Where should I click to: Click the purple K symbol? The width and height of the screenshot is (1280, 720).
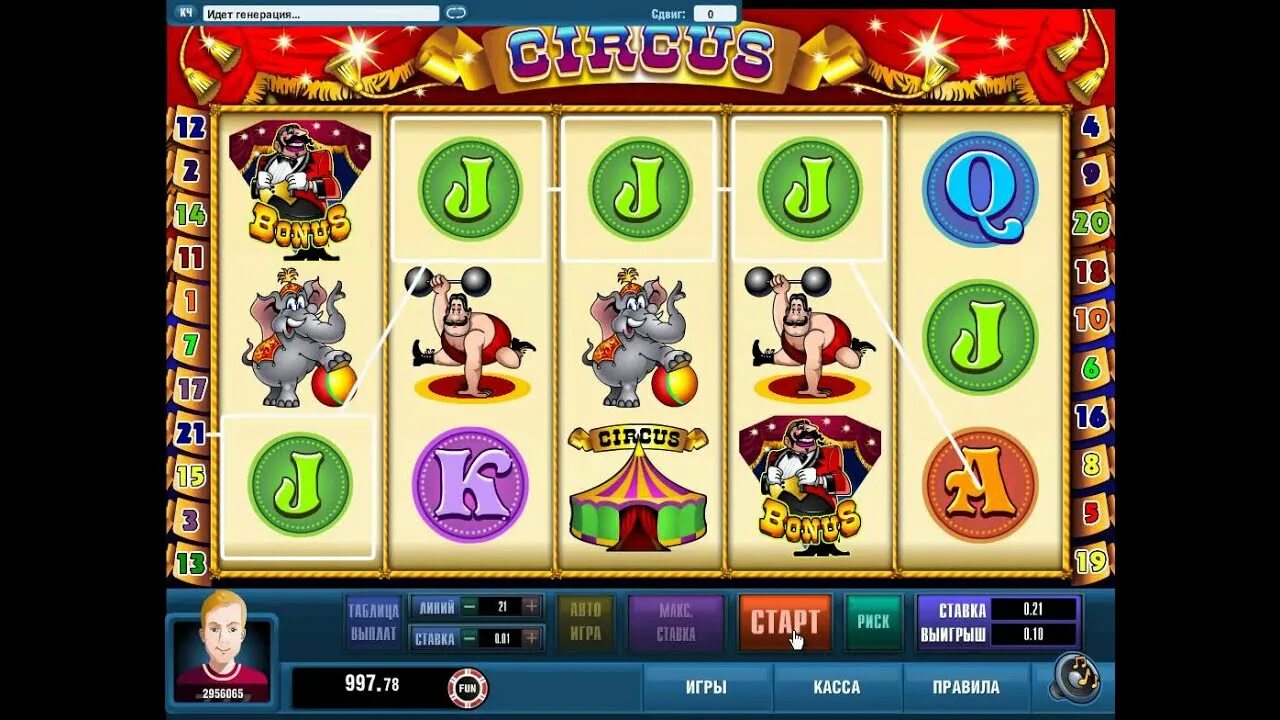coord(470,485)
